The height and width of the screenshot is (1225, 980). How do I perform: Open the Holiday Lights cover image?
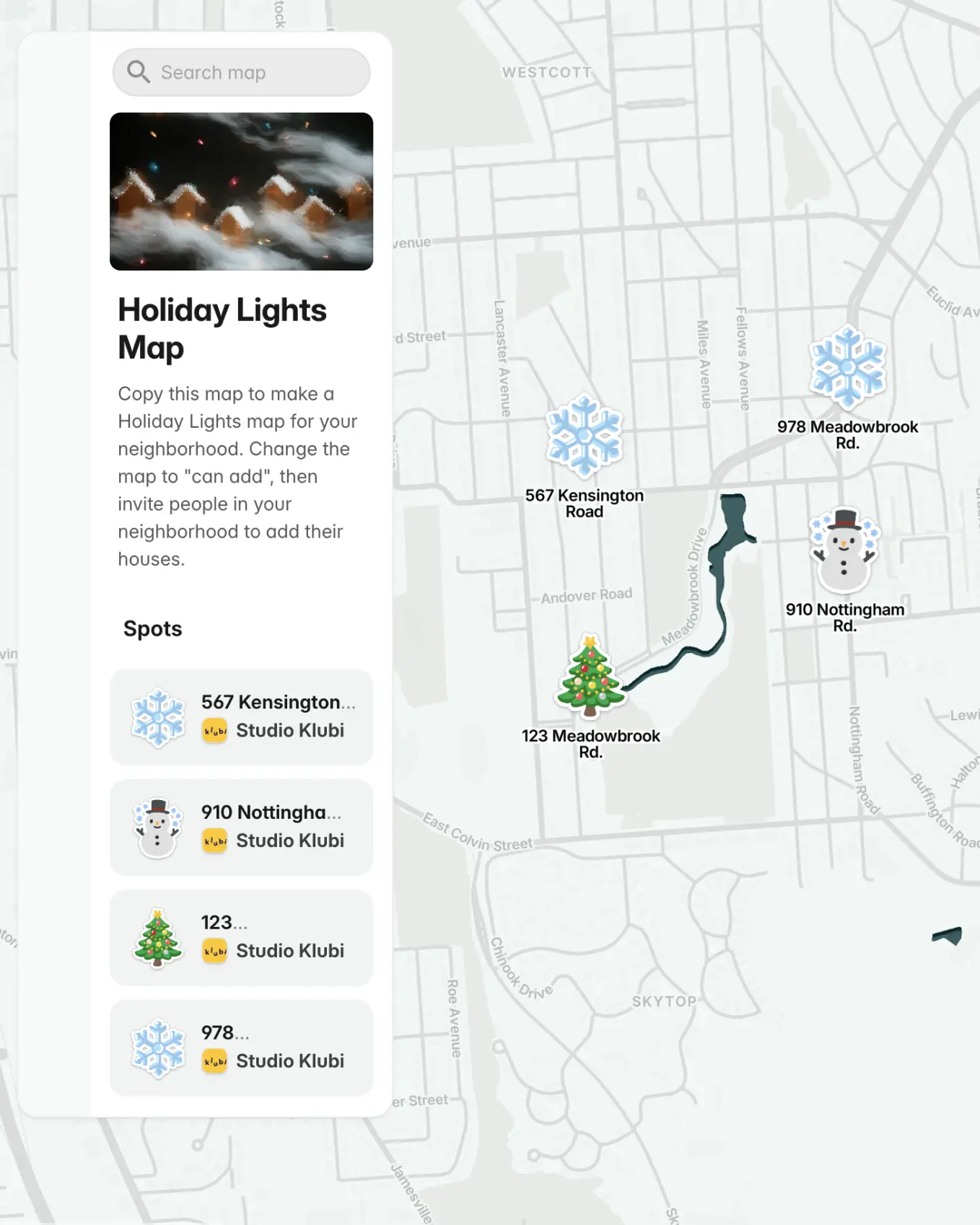tap(241, 192)
